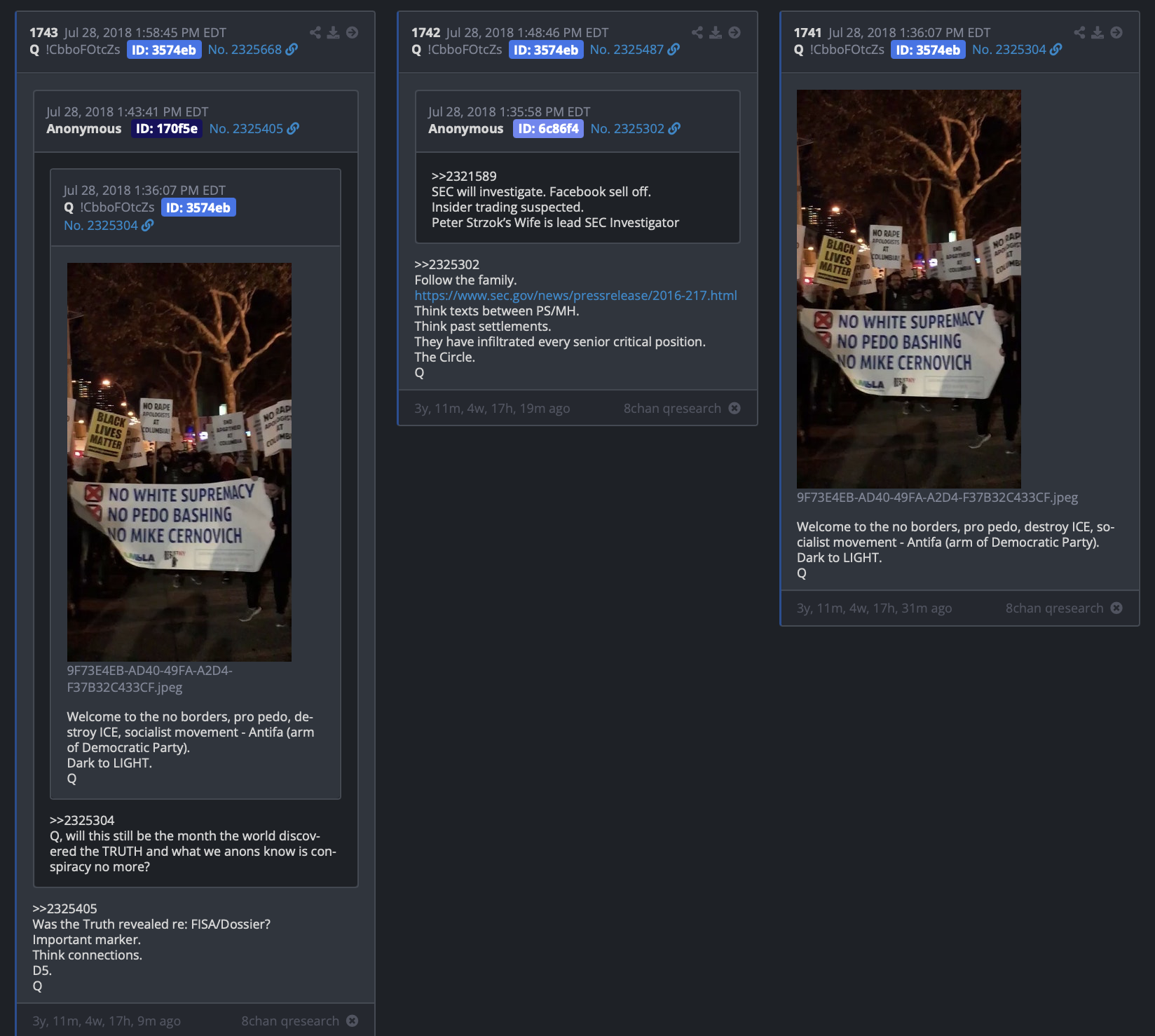Click post number 1743
1155x1036 pixels.
pyautogui.click(x=43, y=32)
